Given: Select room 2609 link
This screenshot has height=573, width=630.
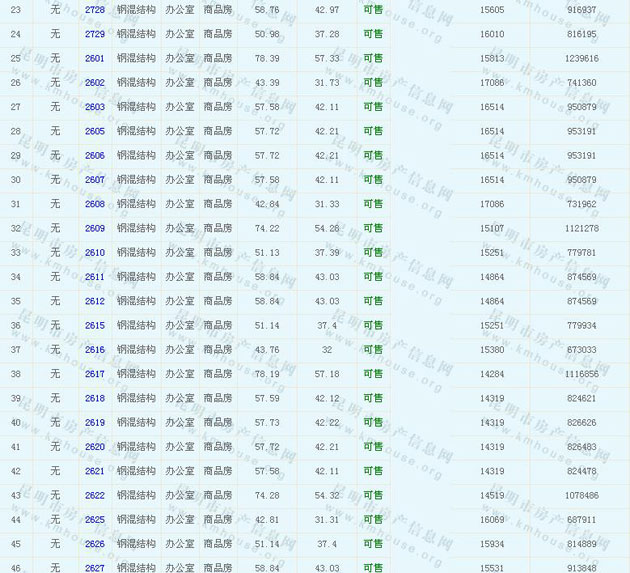Looking at the screenshot, I should (95, 228).
